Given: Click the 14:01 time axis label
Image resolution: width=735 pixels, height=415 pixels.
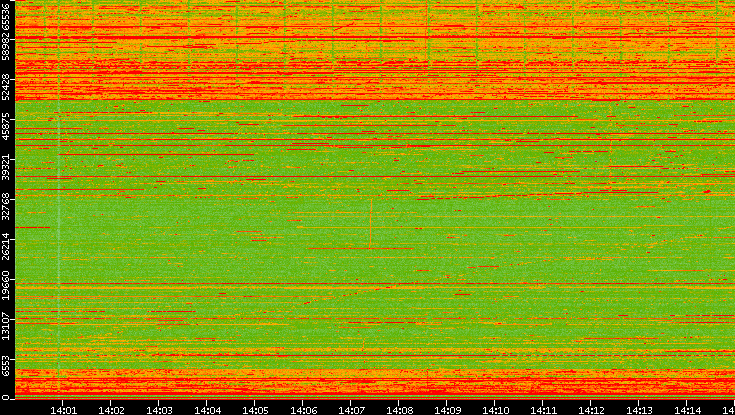Looking at the screenshot, I should (64, 409).
